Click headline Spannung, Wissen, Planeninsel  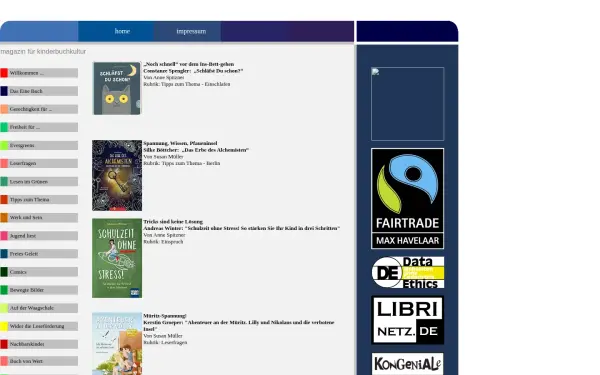[x=180, y=143]
